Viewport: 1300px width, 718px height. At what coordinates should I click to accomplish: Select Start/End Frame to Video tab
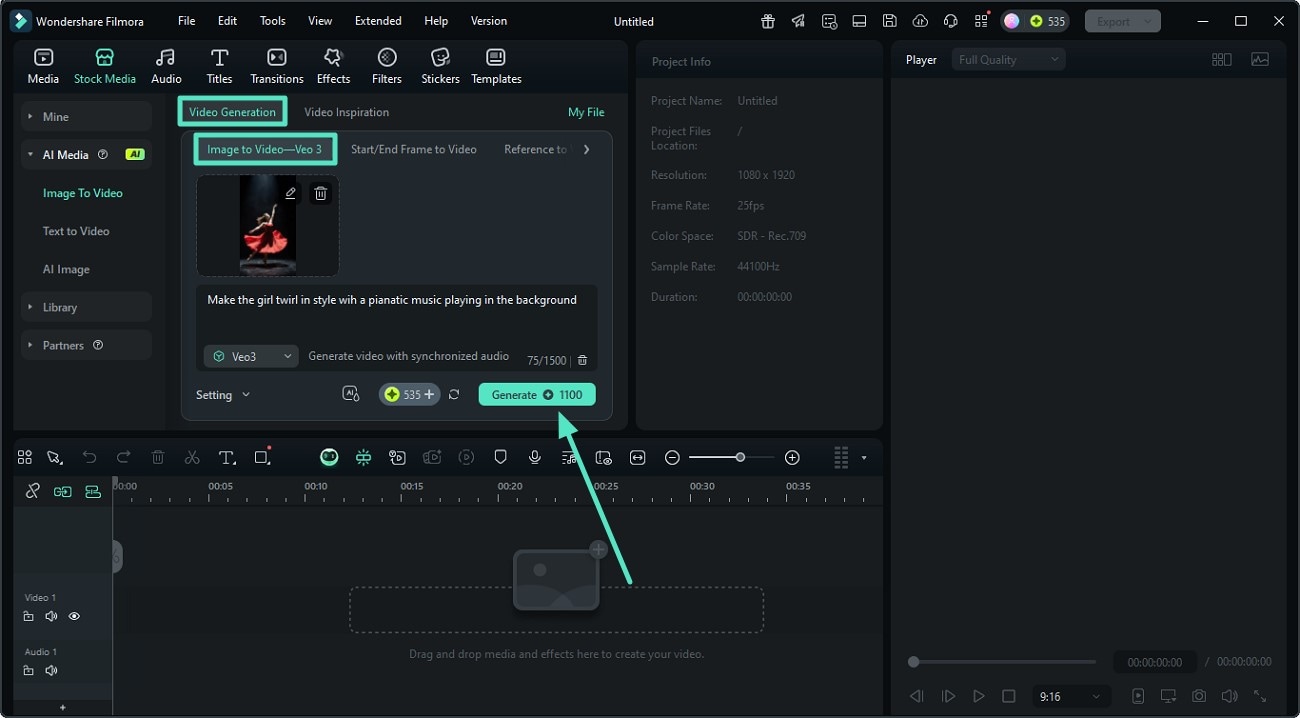point(414,149)
